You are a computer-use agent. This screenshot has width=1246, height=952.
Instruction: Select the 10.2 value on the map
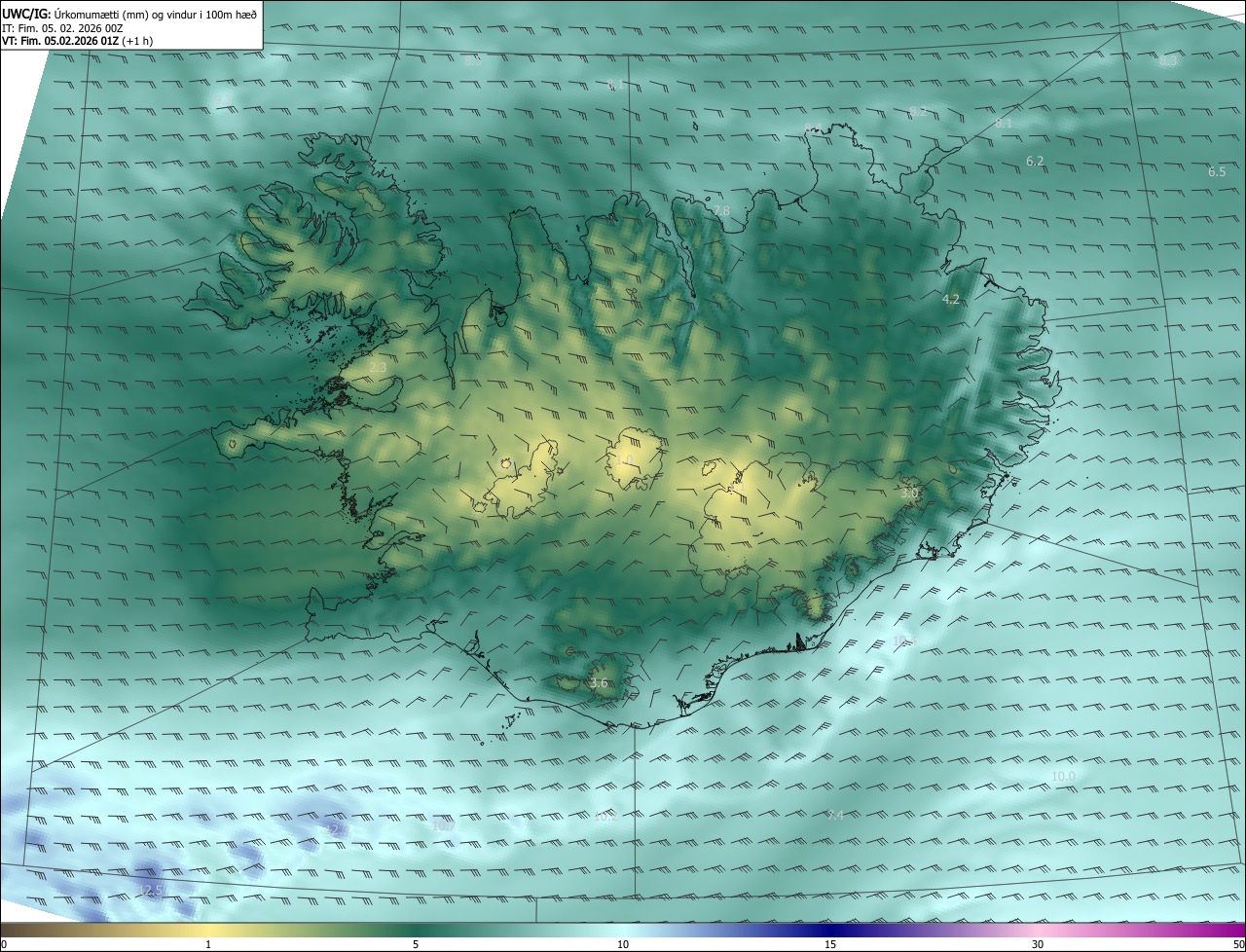[x=605, y=816]
